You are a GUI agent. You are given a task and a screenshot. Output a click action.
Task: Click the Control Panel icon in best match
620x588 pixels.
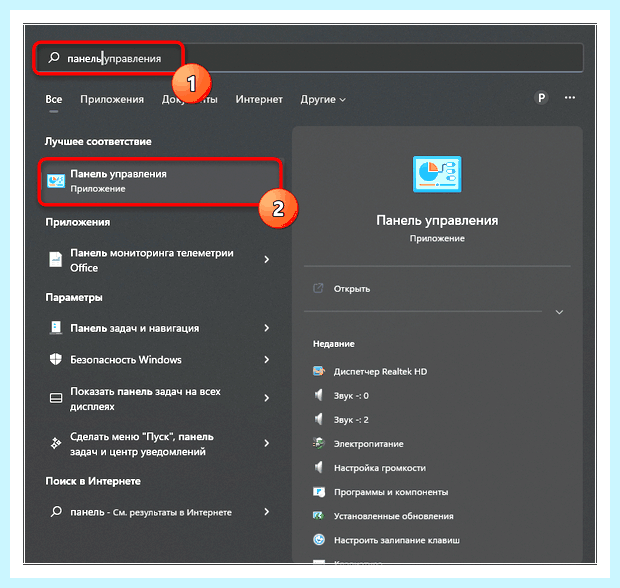point(56,181)
